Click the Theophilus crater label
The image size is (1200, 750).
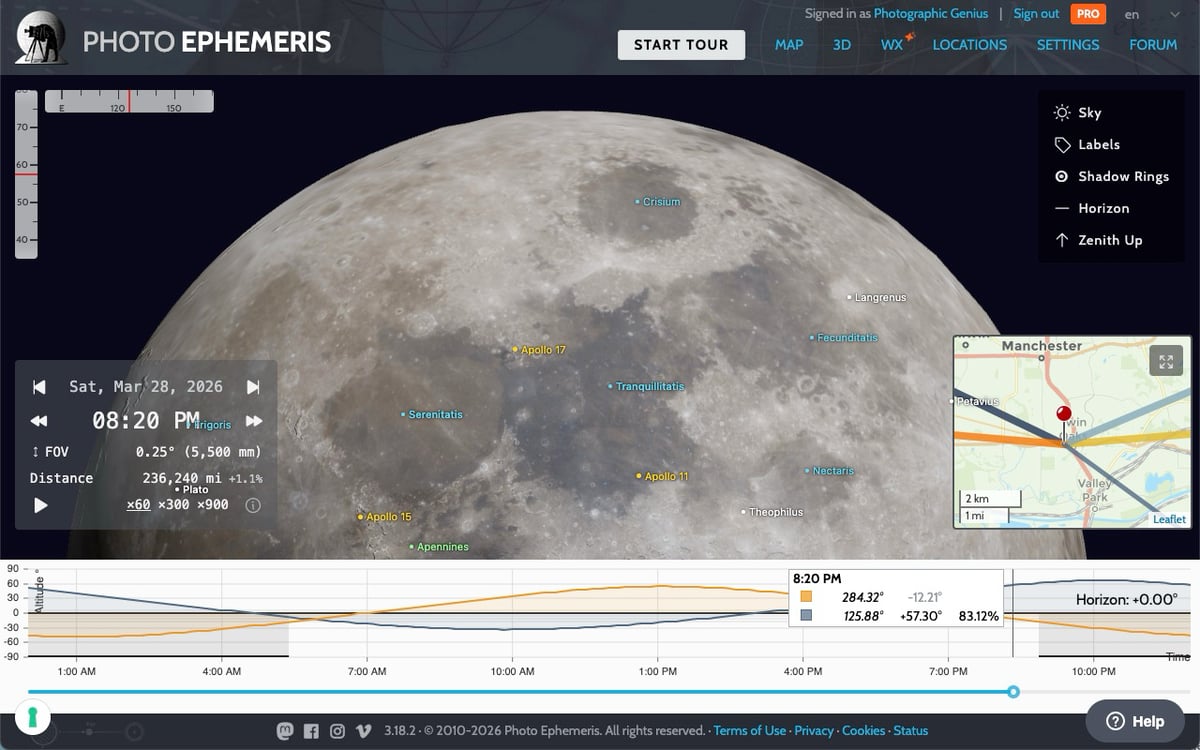click(772, 512)
